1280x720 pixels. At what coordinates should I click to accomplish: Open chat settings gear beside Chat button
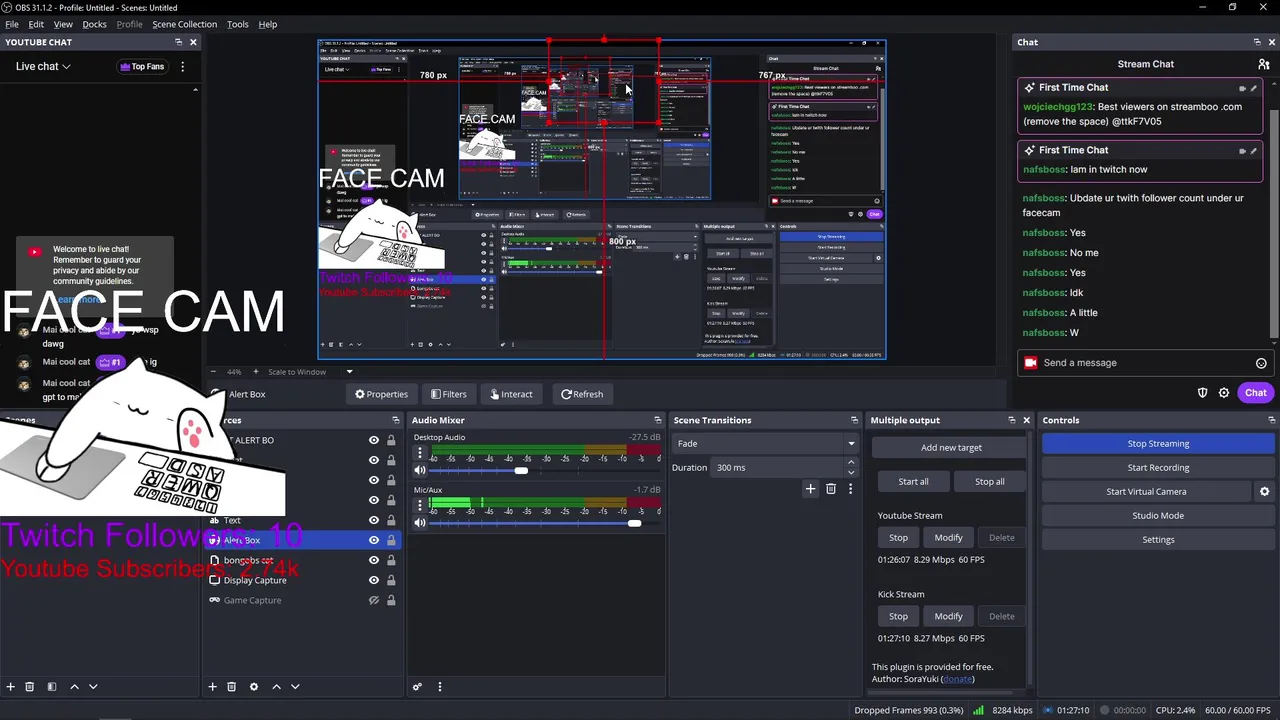point(1224,393)
